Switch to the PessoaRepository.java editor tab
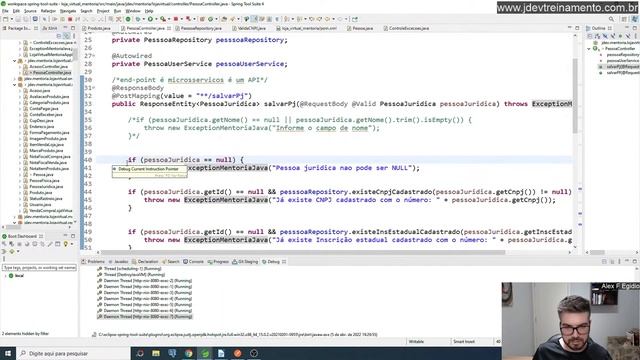 click(x=200, y=28)
